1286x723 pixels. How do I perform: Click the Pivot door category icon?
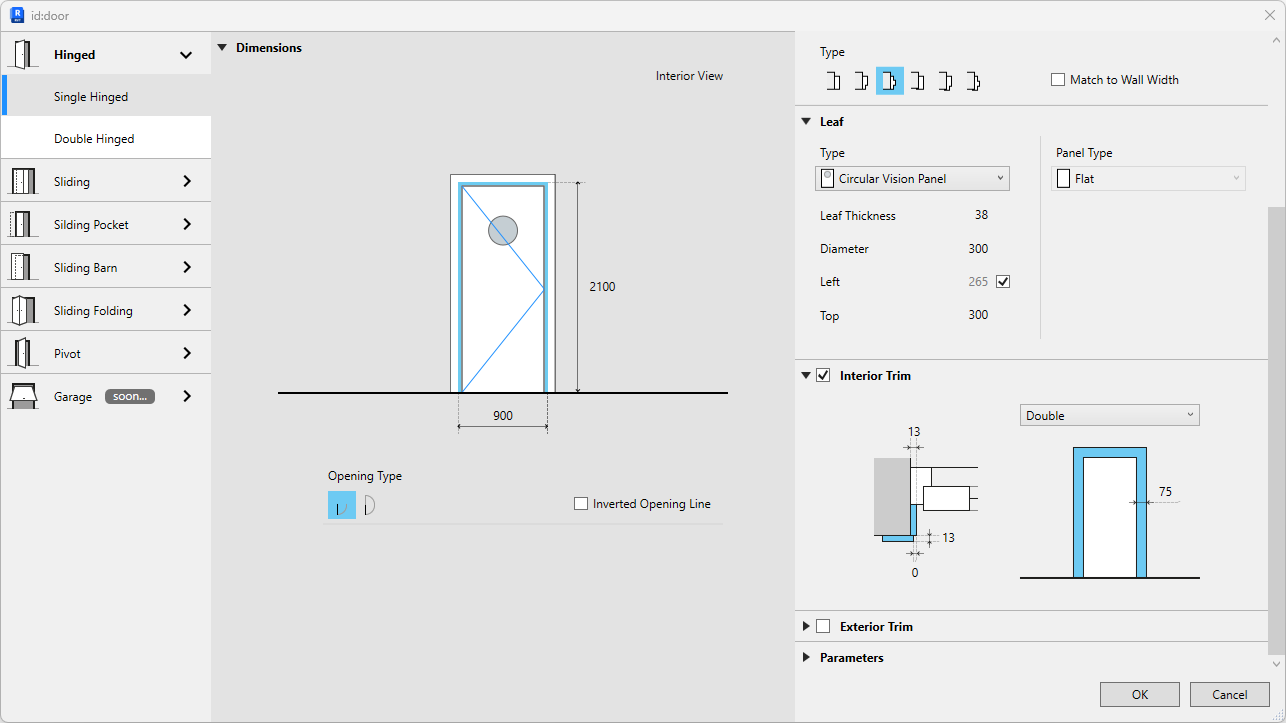tap(22, 353)
